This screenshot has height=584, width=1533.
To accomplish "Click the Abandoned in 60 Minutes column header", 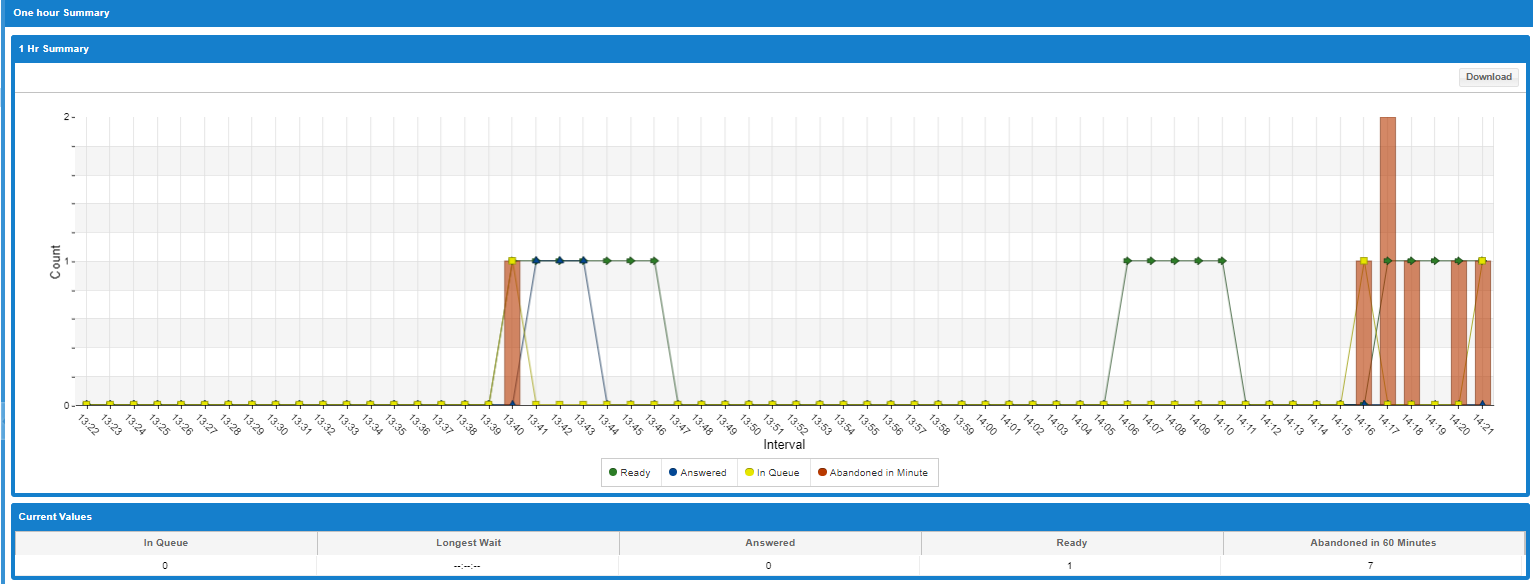I will click(1373, 543).
